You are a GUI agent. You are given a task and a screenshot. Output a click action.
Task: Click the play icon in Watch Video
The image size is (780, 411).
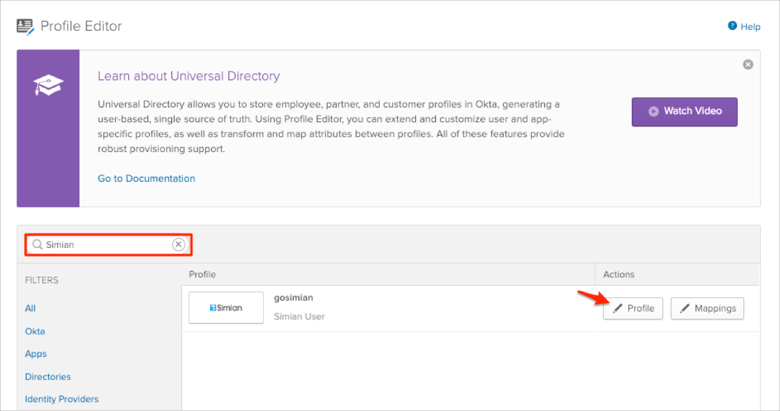pyautogui.click(x=654, y=112)
